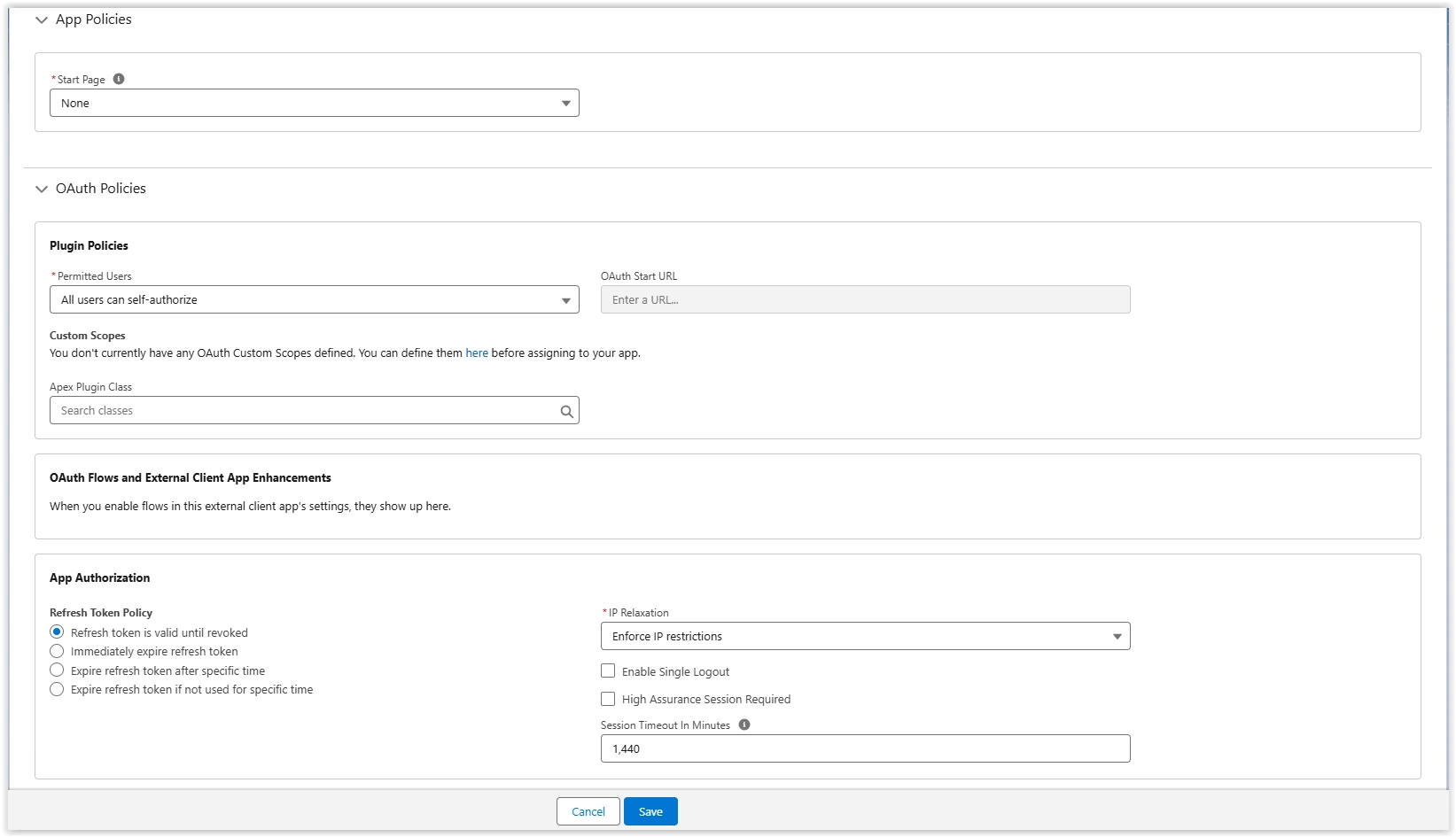Enable High Assurance Session Required
Screen dimensions: 1456x837
tap(608, 699)
